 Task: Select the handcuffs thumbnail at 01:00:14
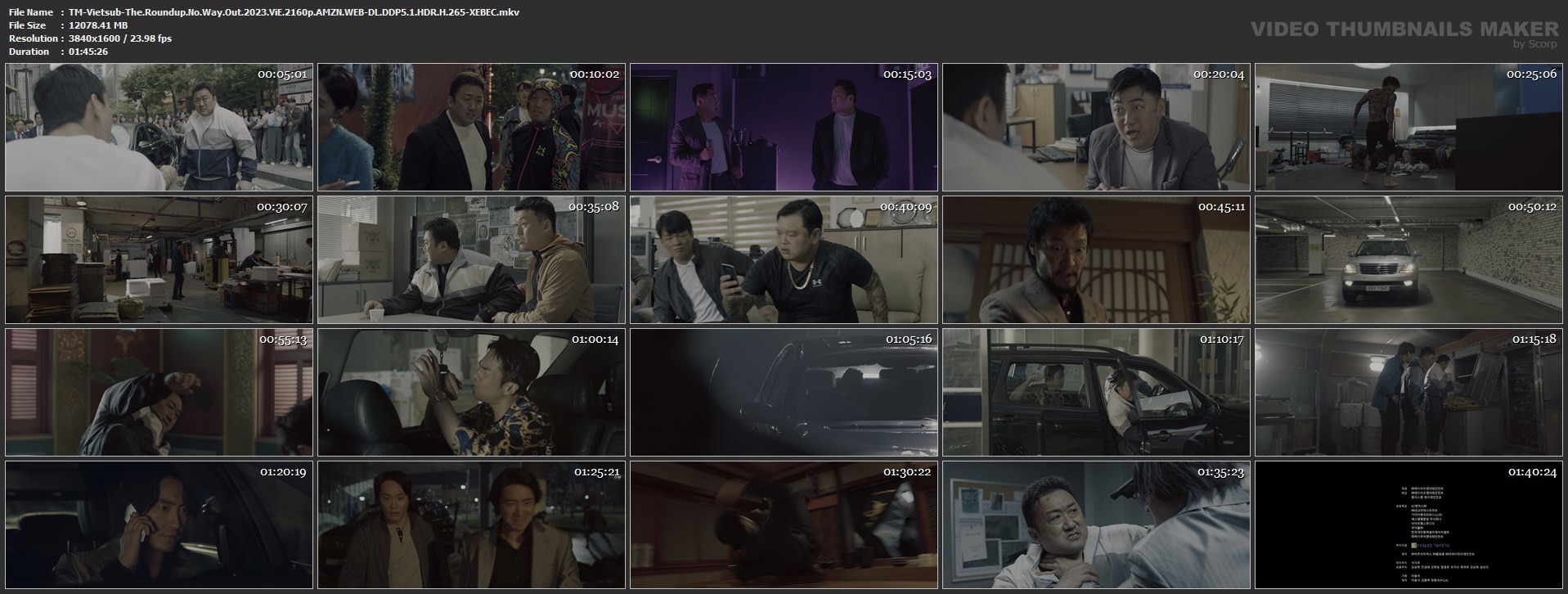point(471,392)
